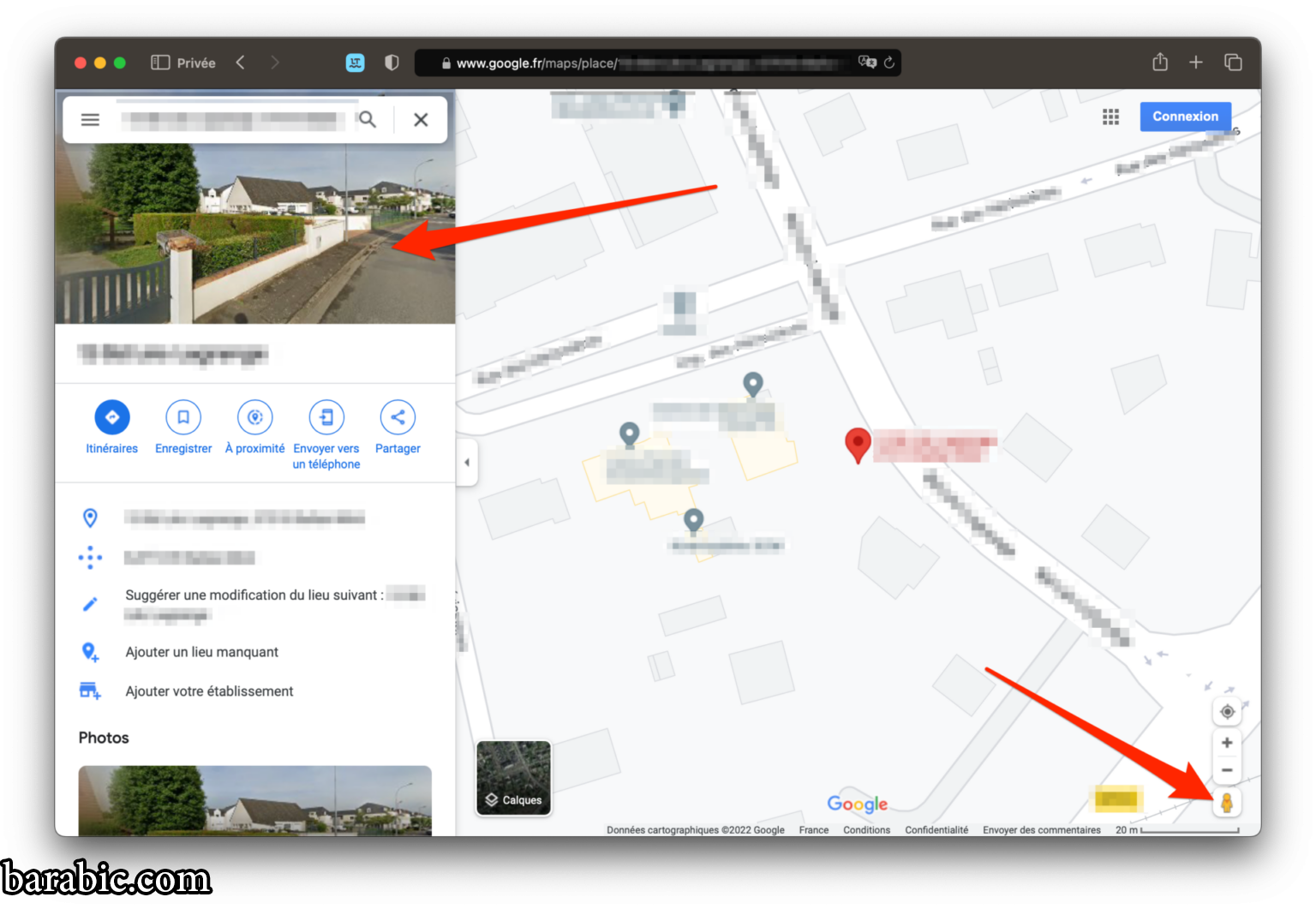Zoom in the map with plus button
The height and width of the screenshot is (909, 1316).
(x=1227, y=743)
